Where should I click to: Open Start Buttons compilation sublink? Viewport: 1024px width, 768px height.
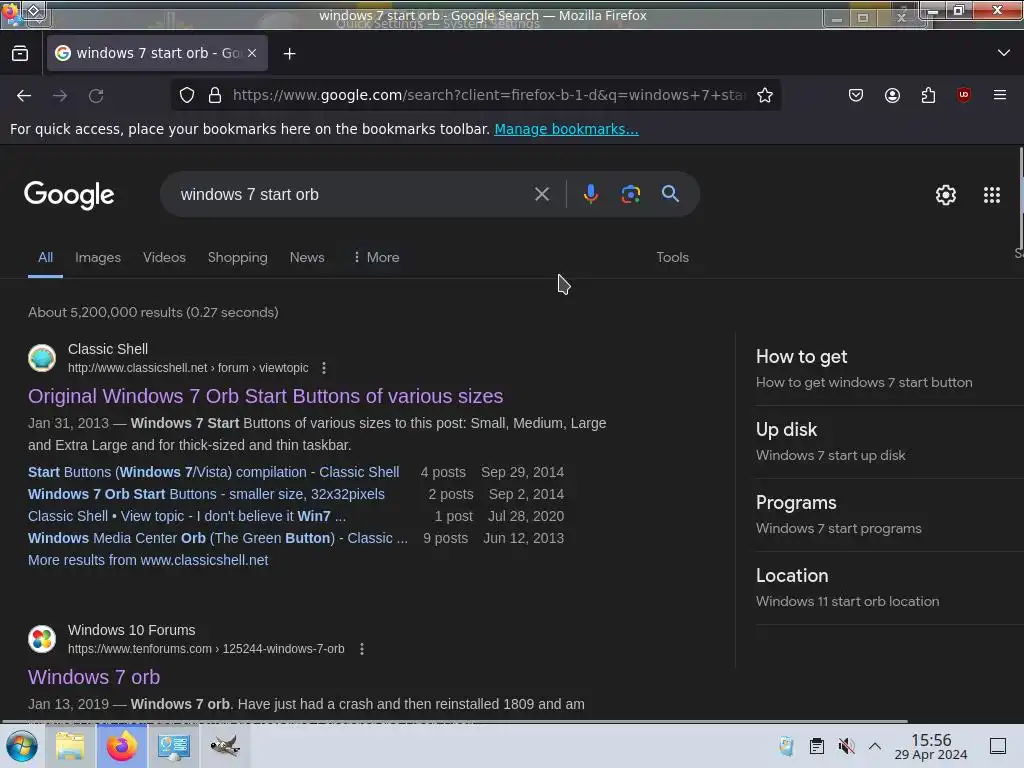(214, 472)
